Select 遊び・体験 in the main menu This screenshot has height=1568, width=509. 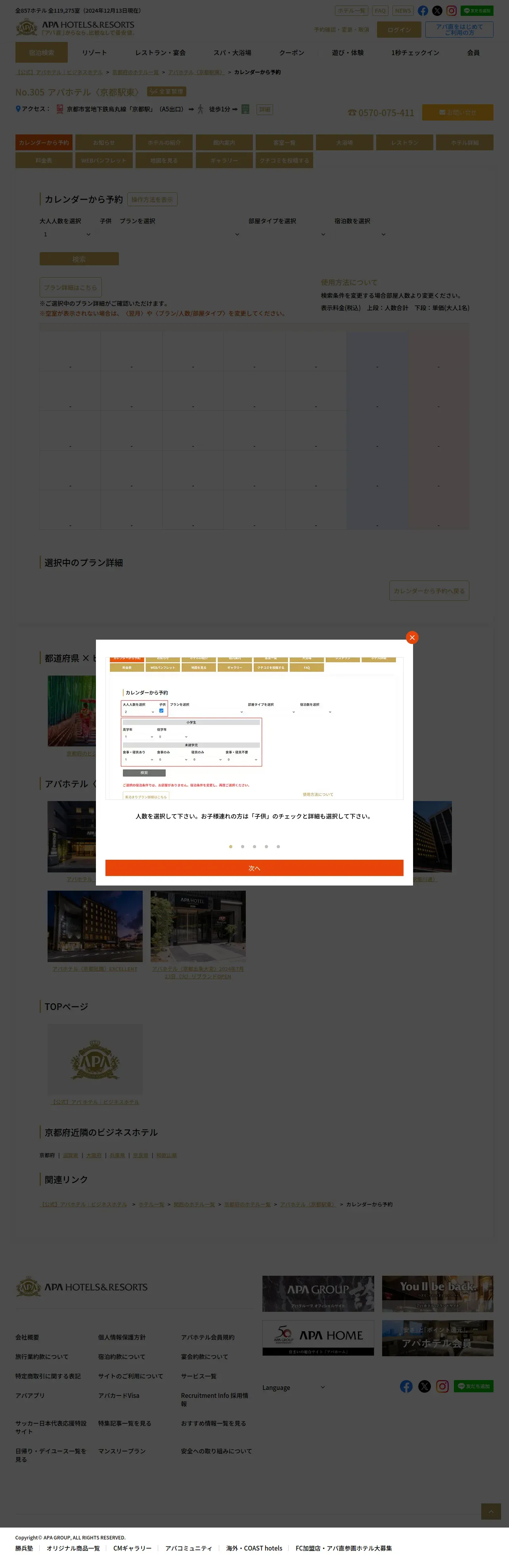[348, 52]
